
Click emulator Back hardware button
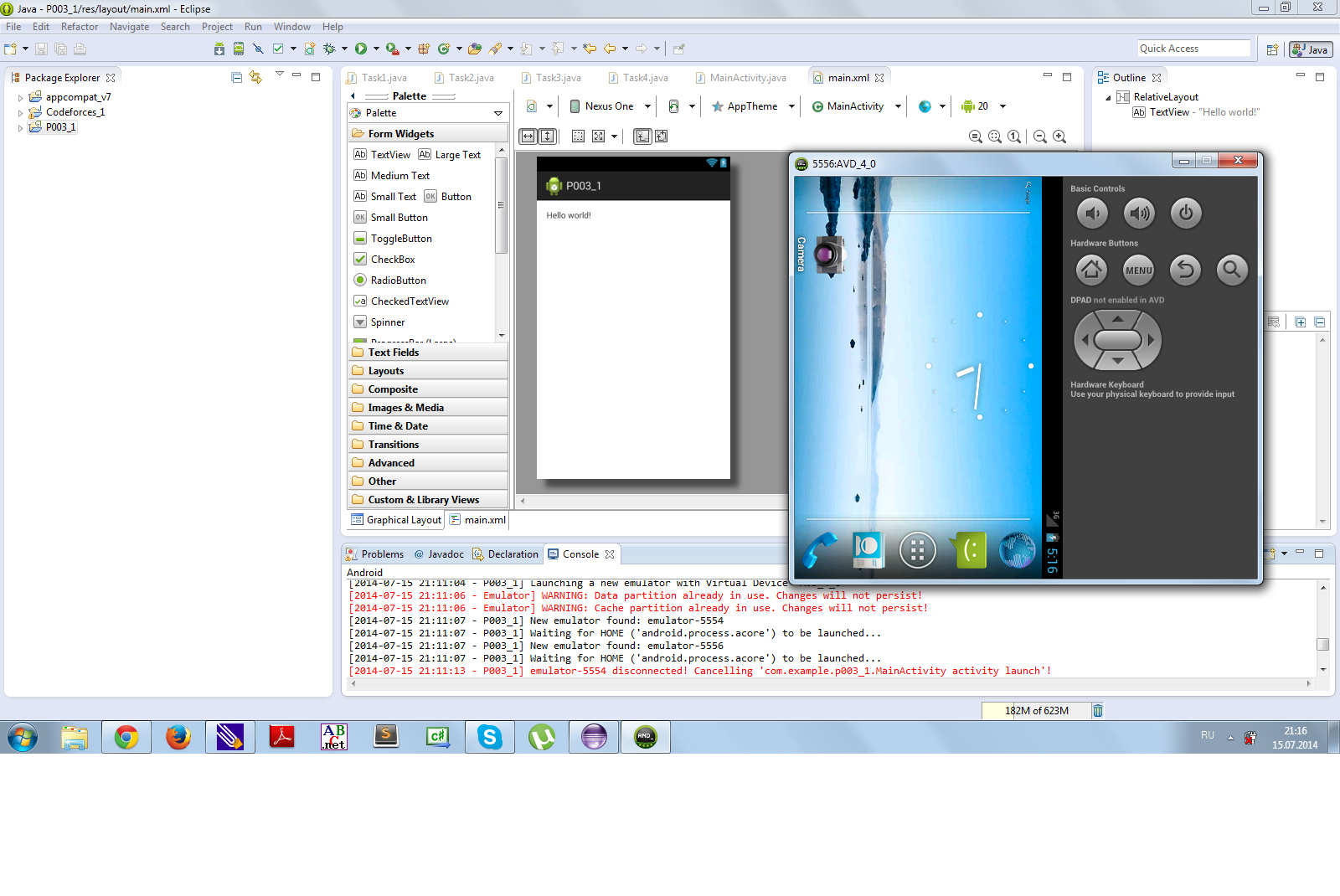pos(1186,270)
